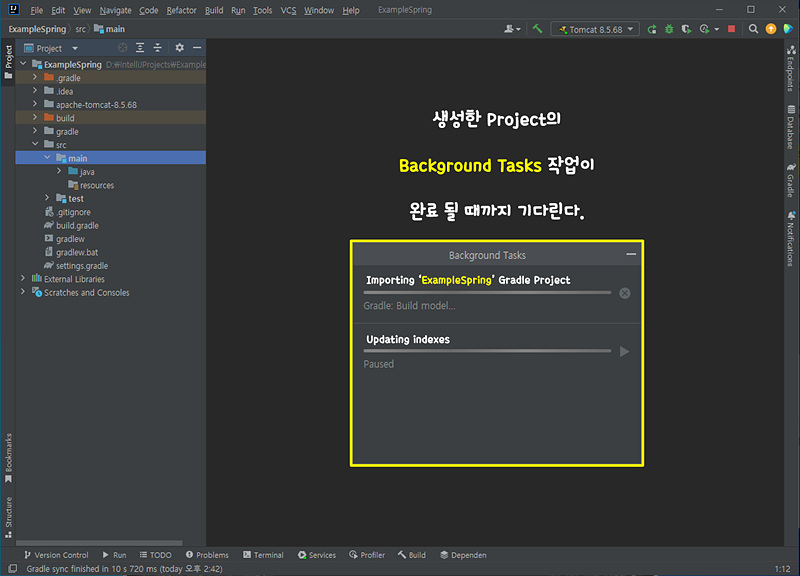Run with coverage shield icon
The height and width of the screenshot is (576, 800).
click(x=686, y=29)
